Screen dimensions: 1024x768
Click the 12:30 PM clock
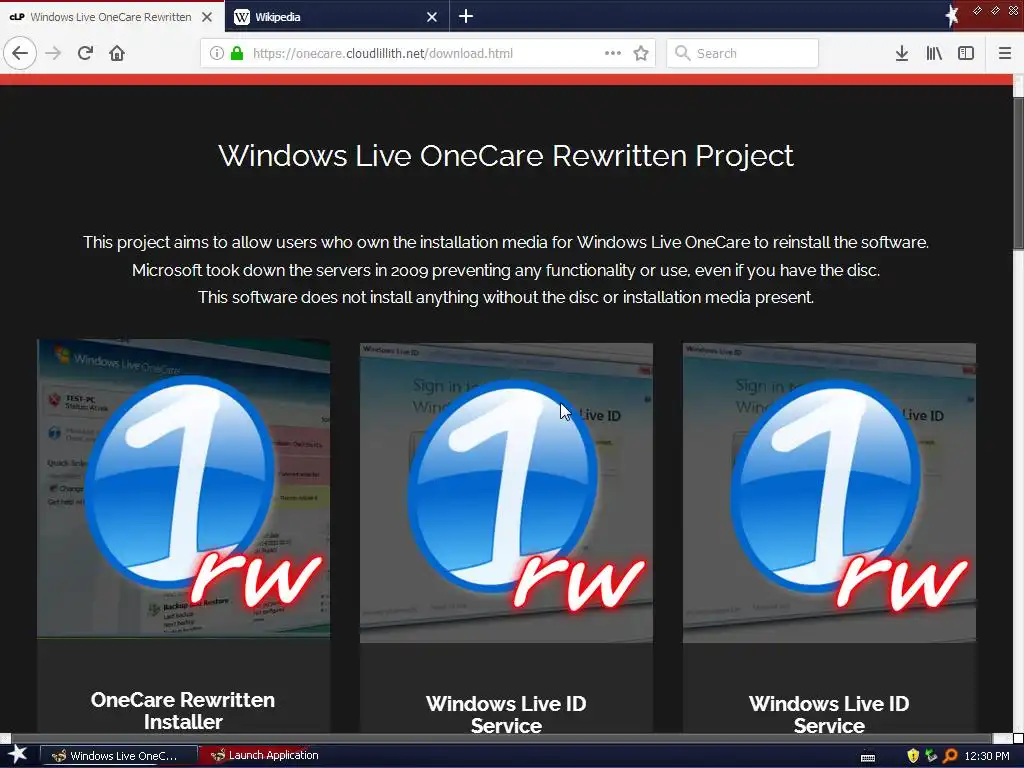(x=987, y=756)
